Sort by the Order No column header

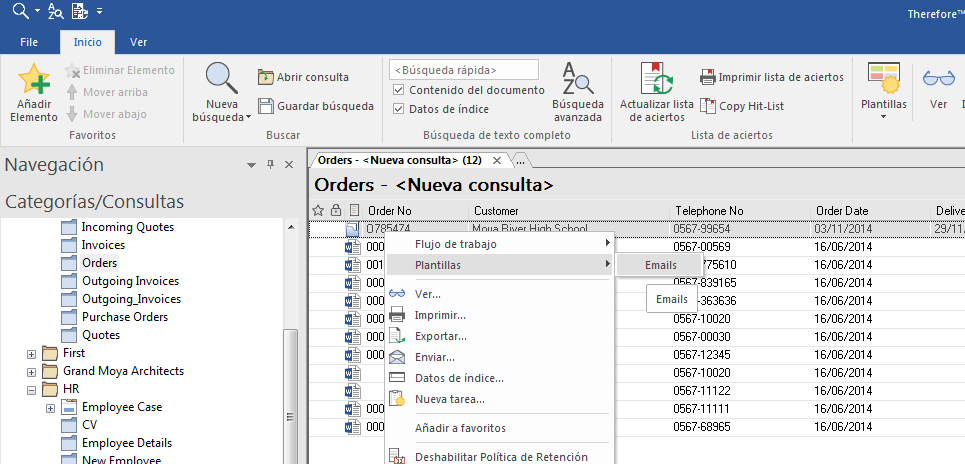pos(417,210)
